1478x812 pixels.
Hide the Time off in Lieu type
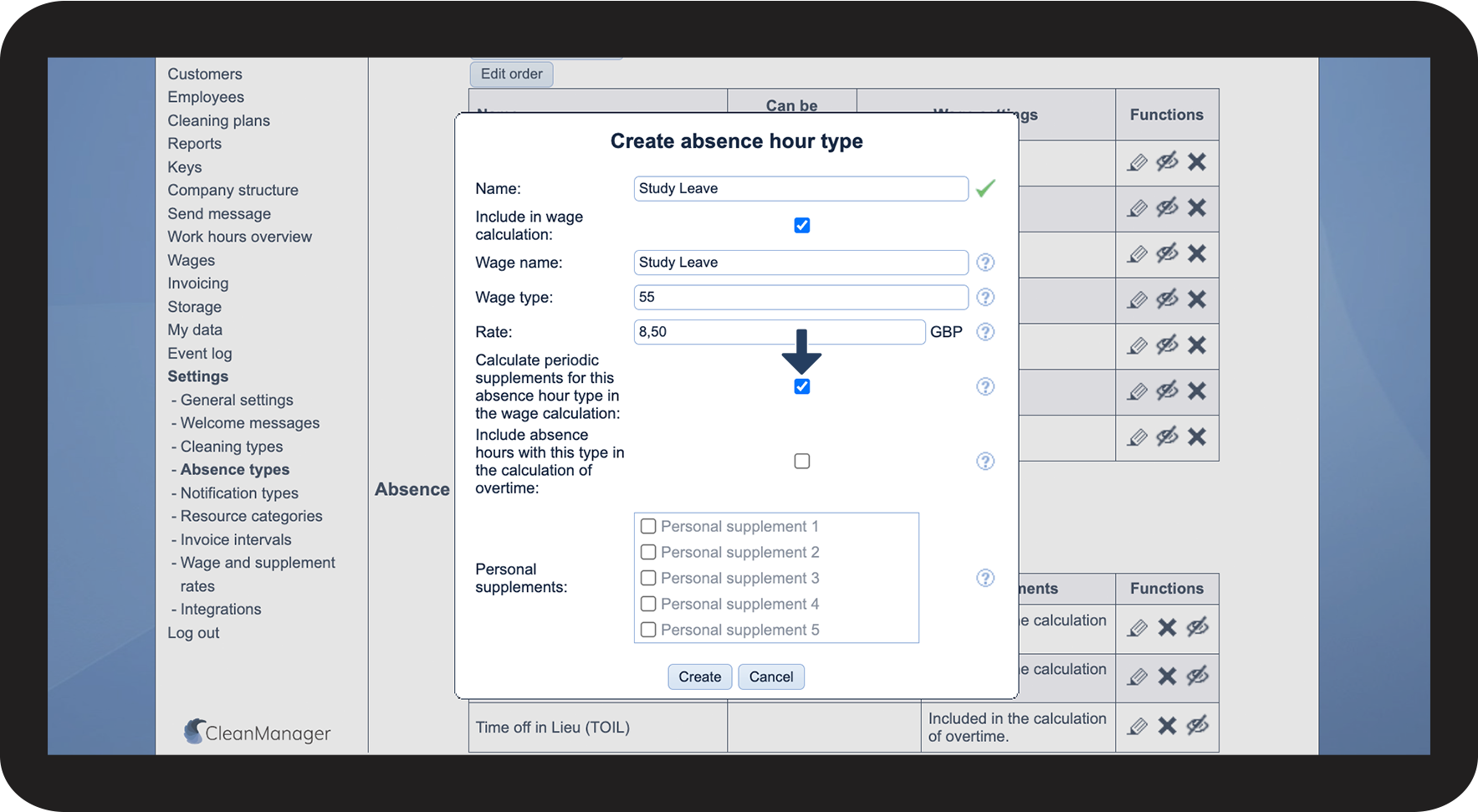[1197, 726]
